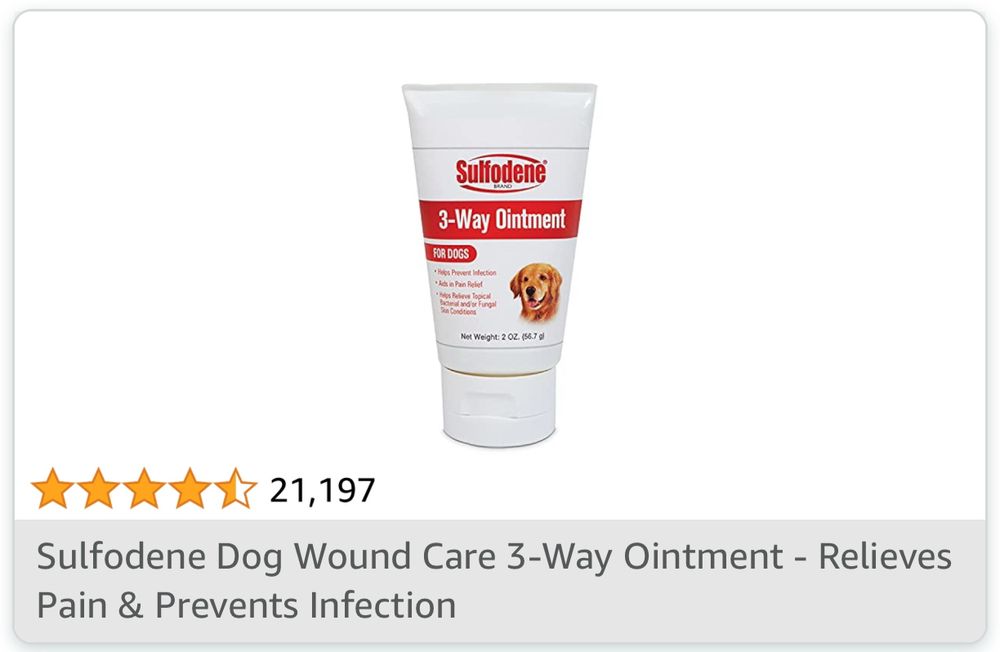1000x652 pixels.
Task: Click the word 'Relieves' in the product title
Action: click(x=885, y=556)
